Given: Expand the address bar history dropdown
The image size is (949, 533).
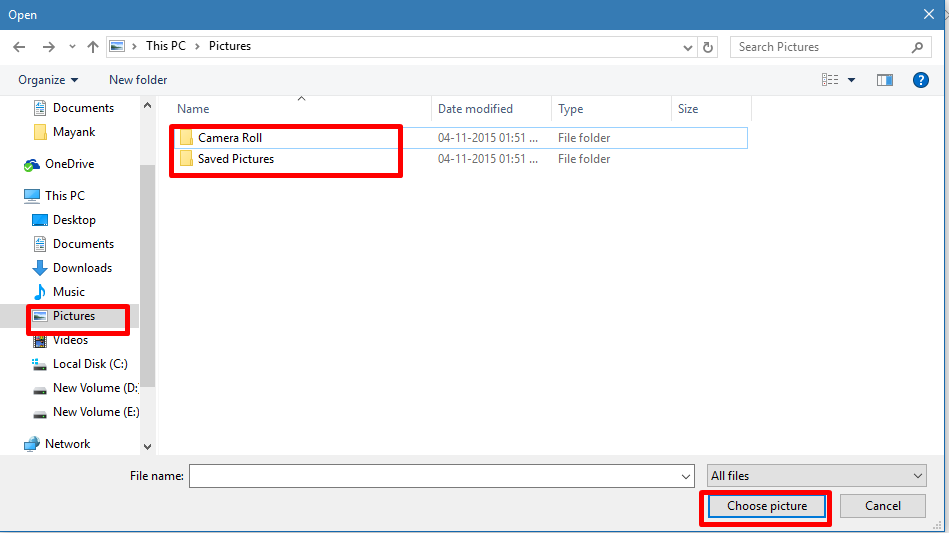Looking at the screenshot, I should [688, 47].
